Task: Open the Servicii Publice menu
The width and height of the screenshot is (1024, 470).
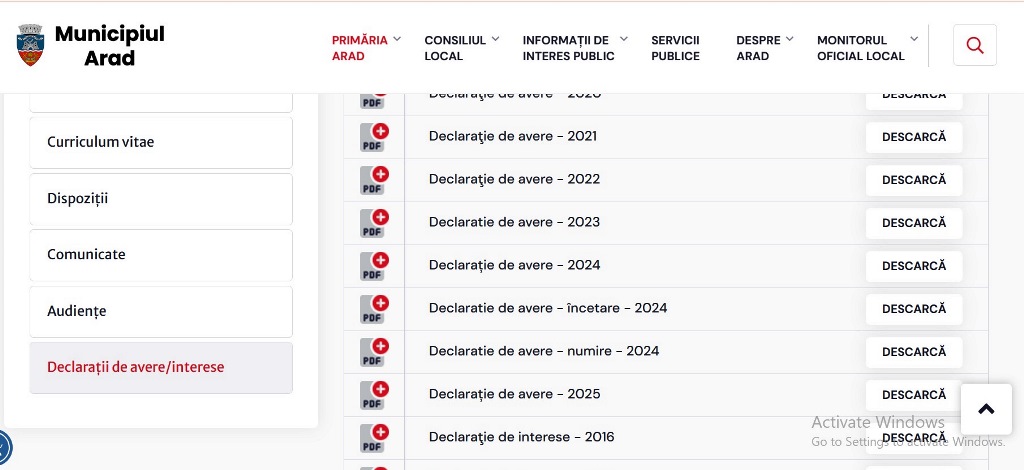Action: coord(675,48)
